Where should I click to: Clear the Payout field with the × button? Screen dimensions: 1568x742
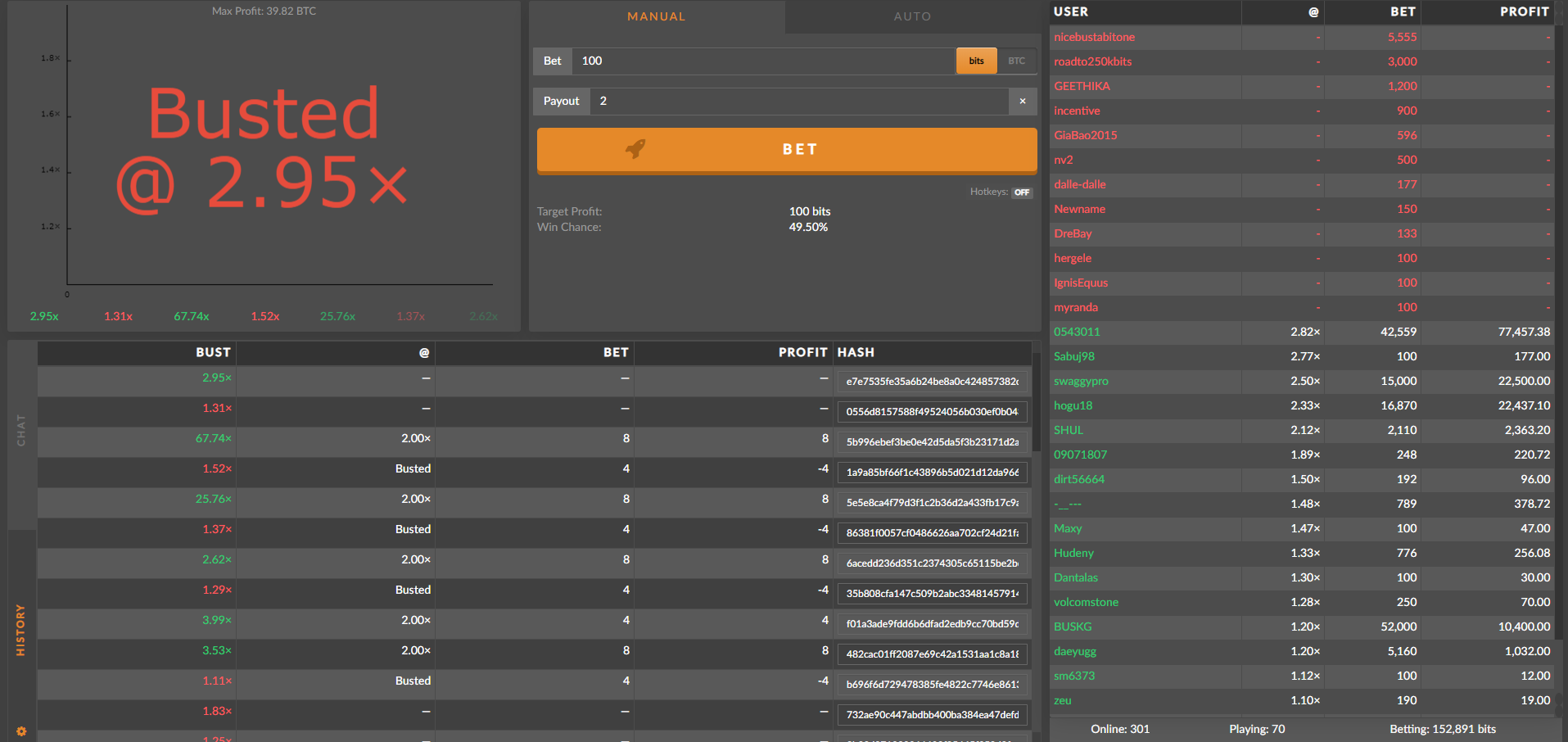(x=1023, y=101)
